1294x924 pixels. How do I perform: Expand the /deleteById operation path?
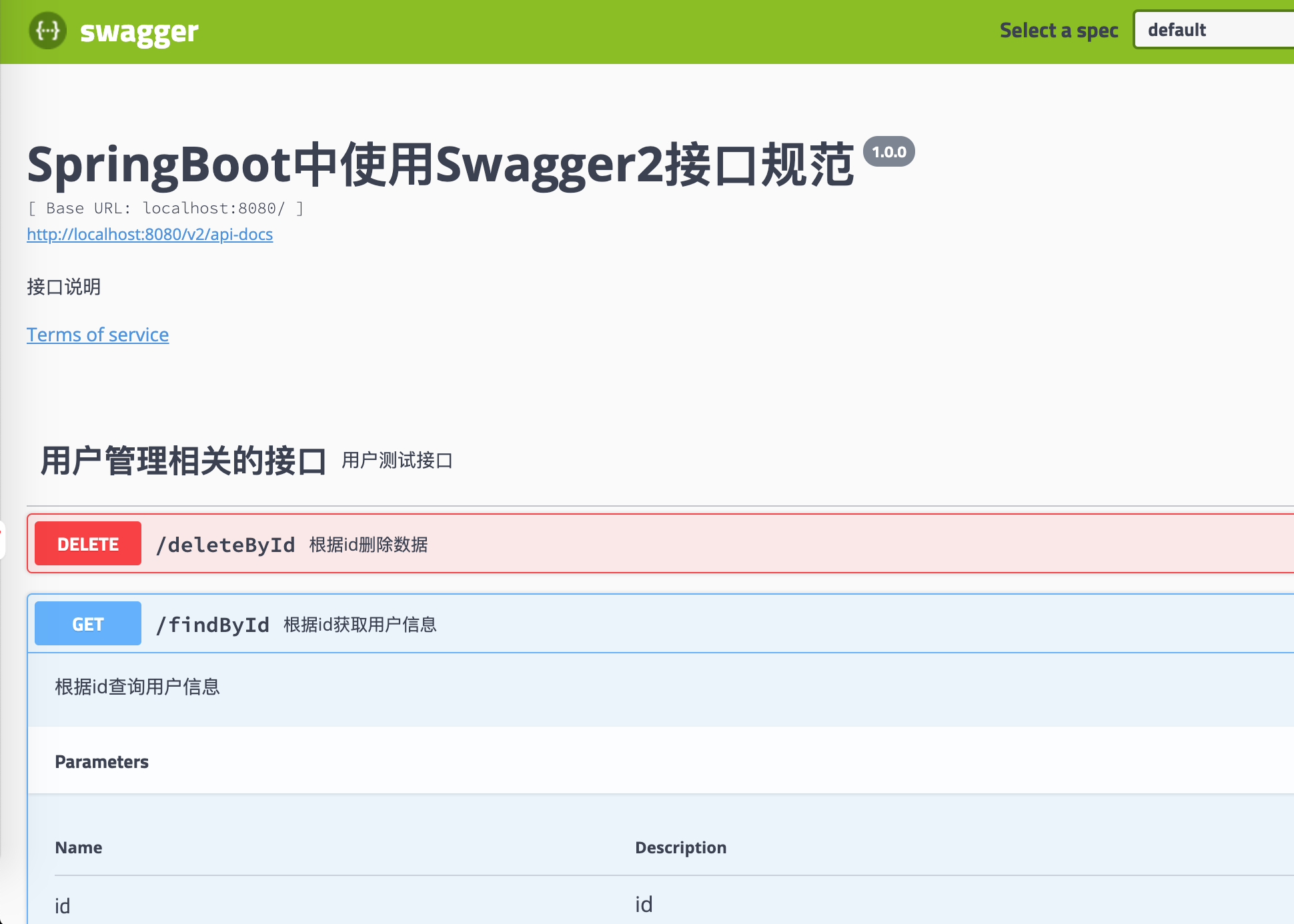tap(225, 545)
